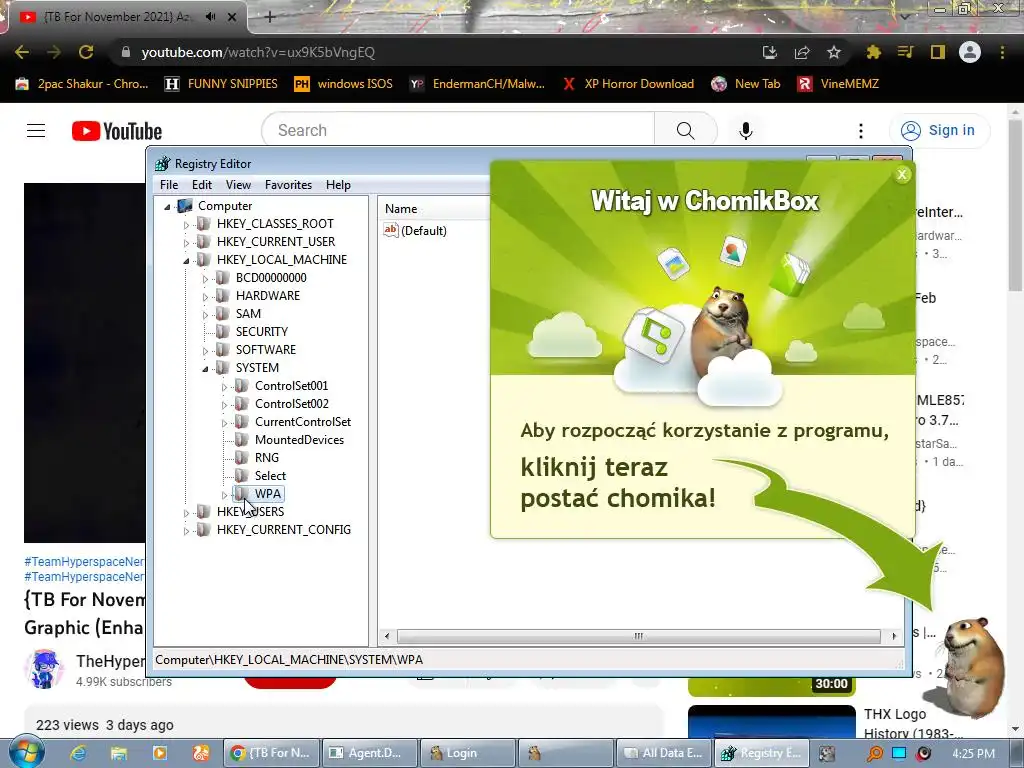Expand the HARDWARE key arrow
Viewport: 1024px width, 768px height.
point(205,296)
